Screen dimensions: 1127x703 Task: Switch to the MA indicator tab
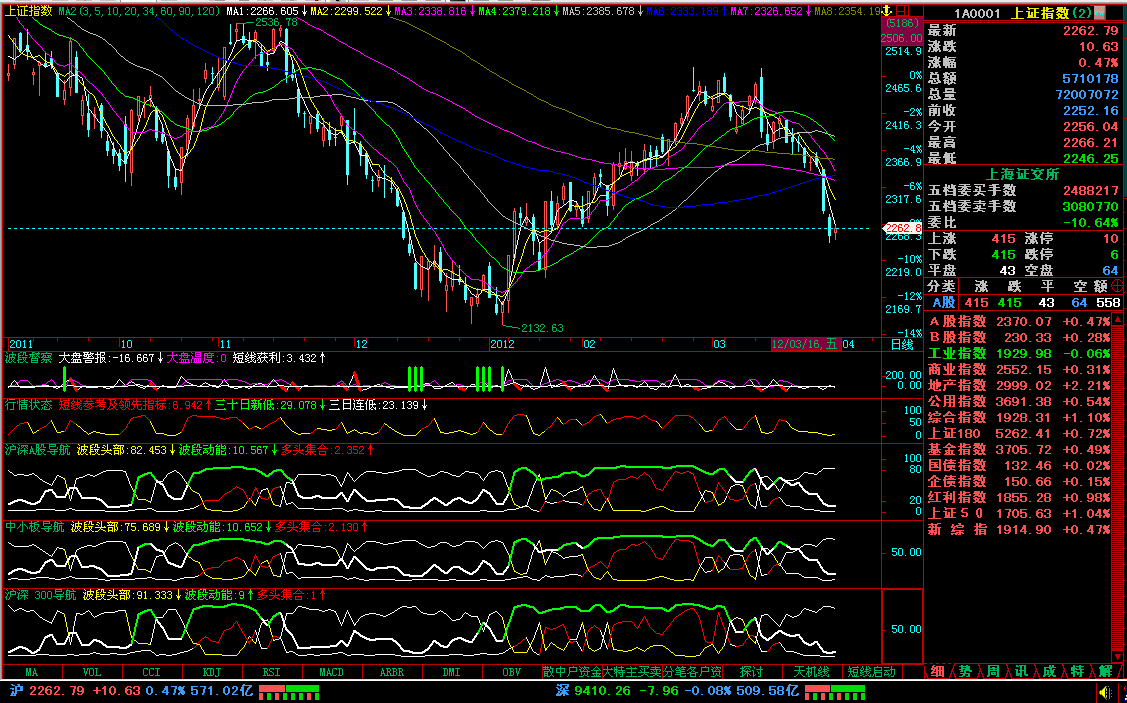(32, 672)
